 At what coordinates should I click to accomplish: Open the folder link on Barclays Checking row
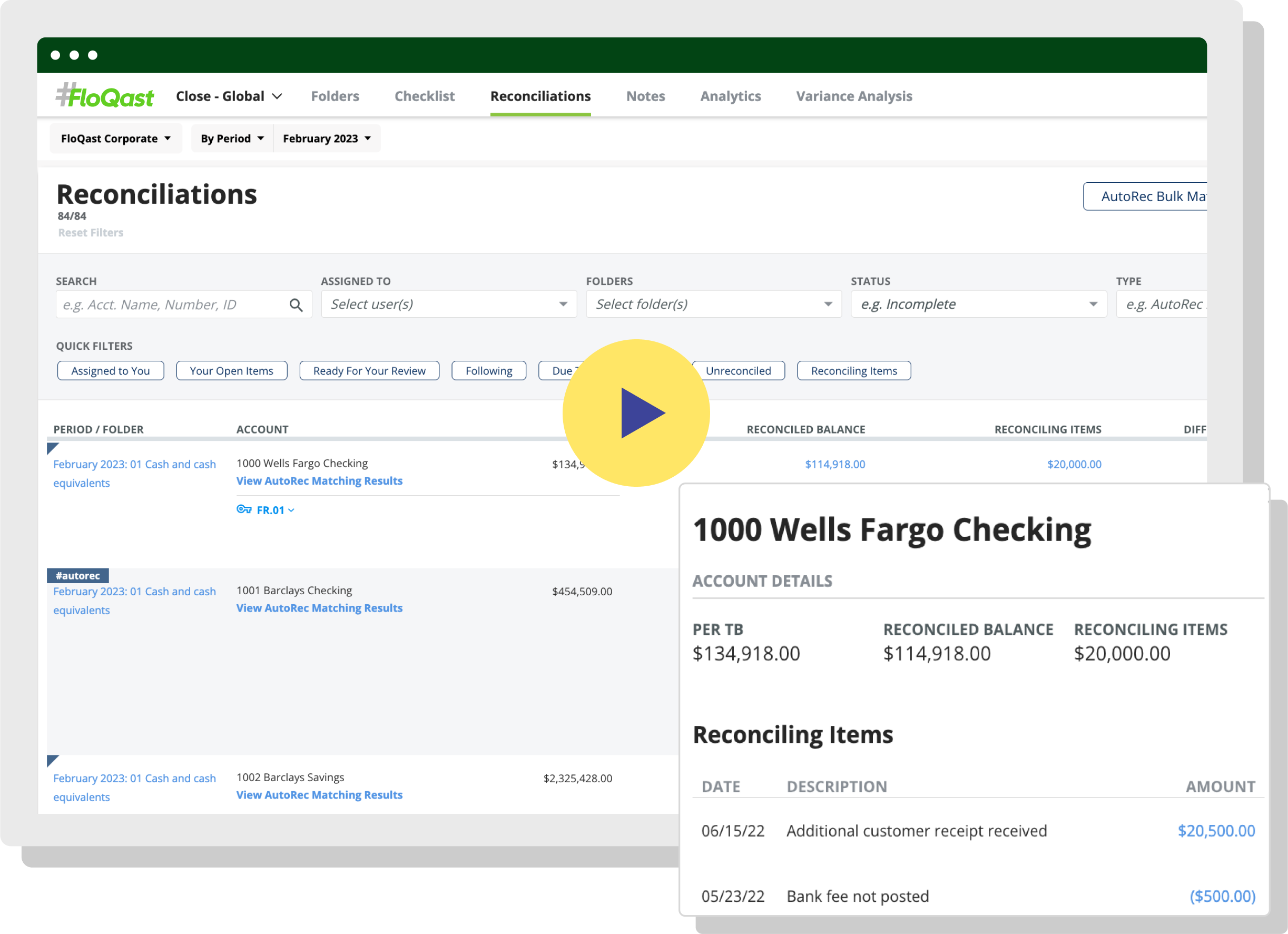[x=134, y=601]
